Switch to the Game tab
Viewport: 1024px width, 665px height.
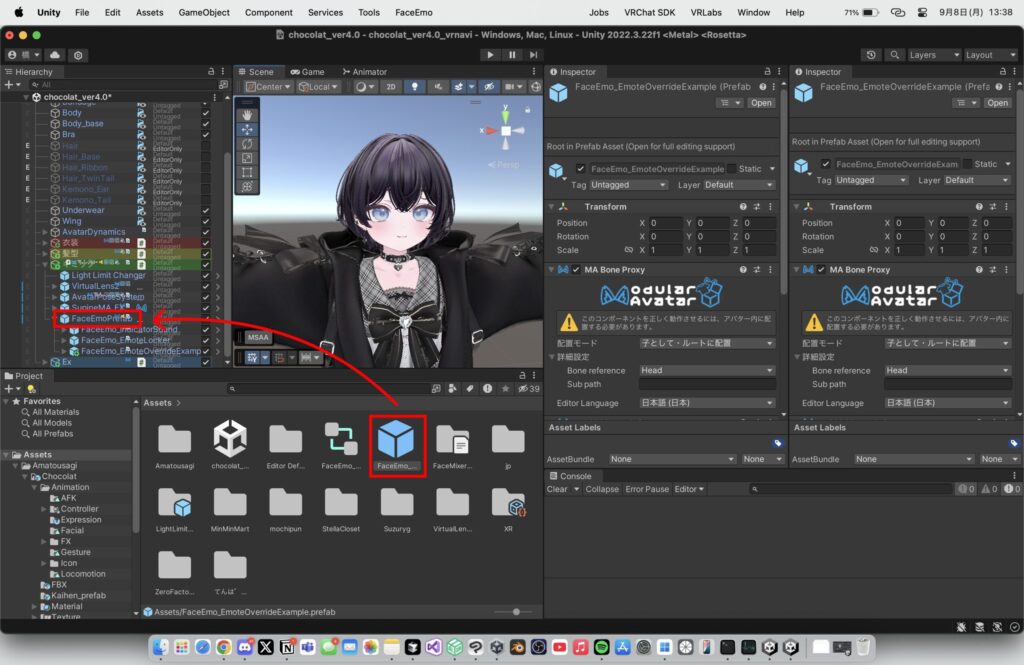[307, 72]
